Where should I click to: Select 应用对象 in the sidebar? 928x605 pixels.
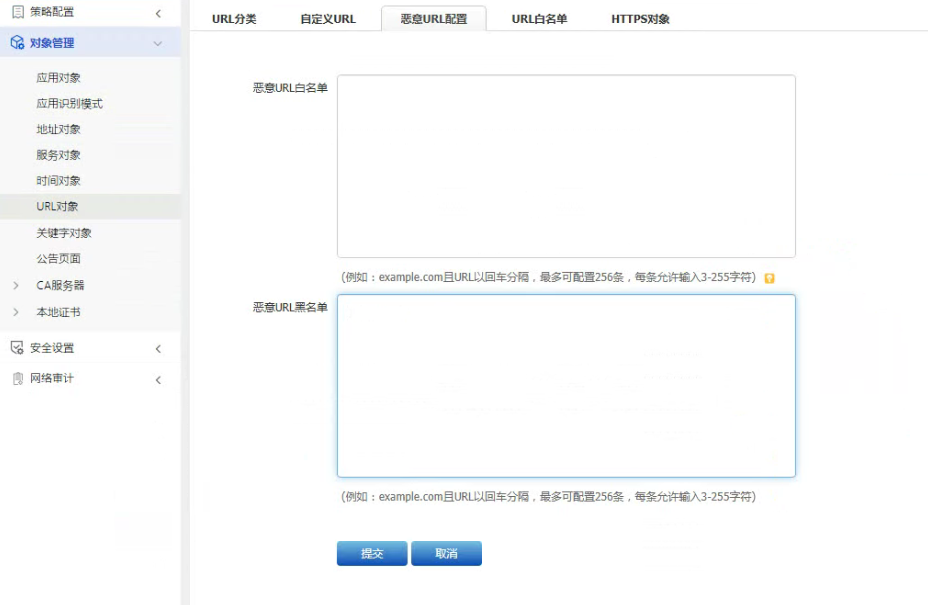pyautogui.click(x=59, y=78)
